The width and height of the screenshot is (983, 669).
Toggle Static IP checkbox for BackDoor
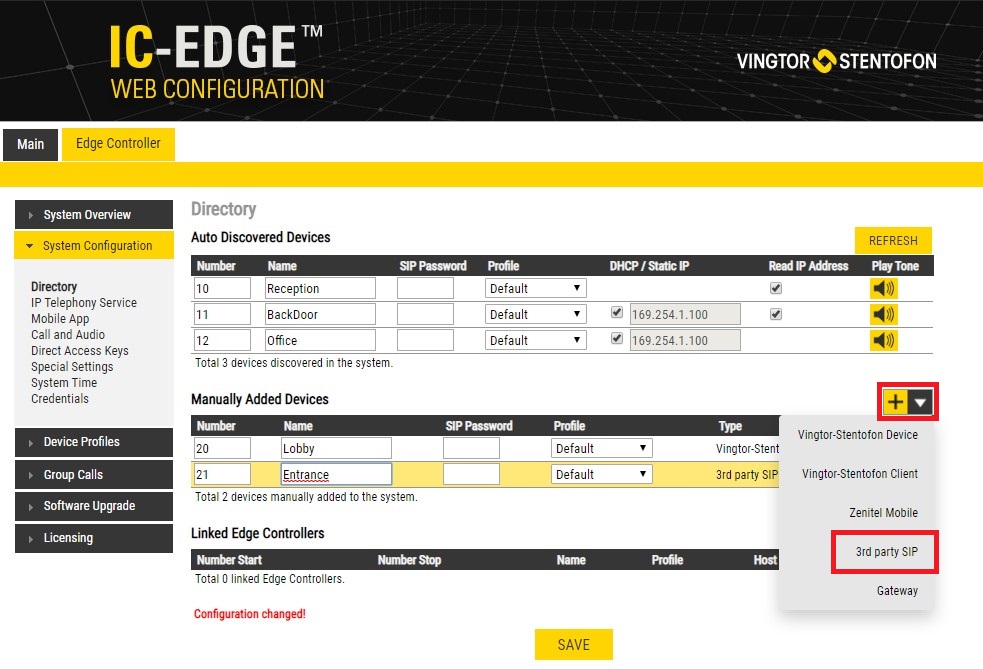[617, 312]
